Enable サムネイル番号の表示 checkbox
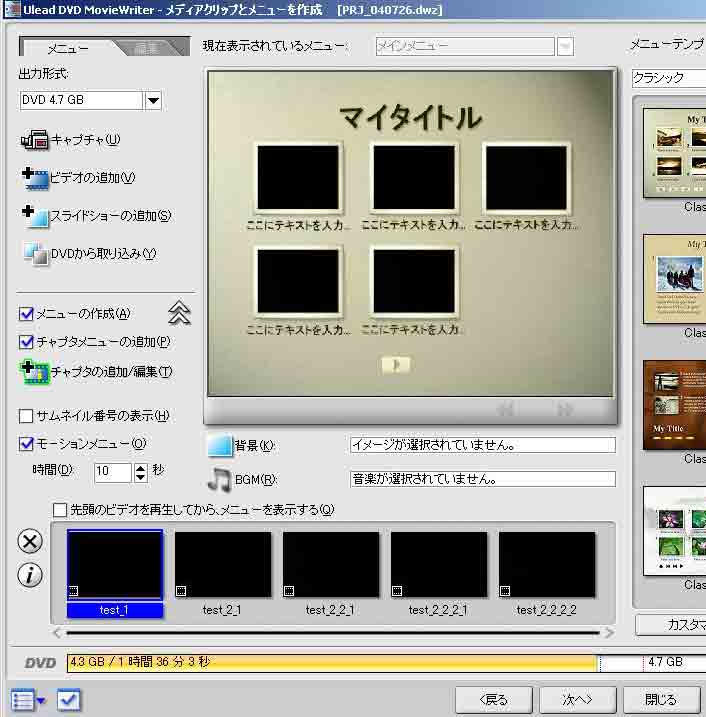 (27, 416)
